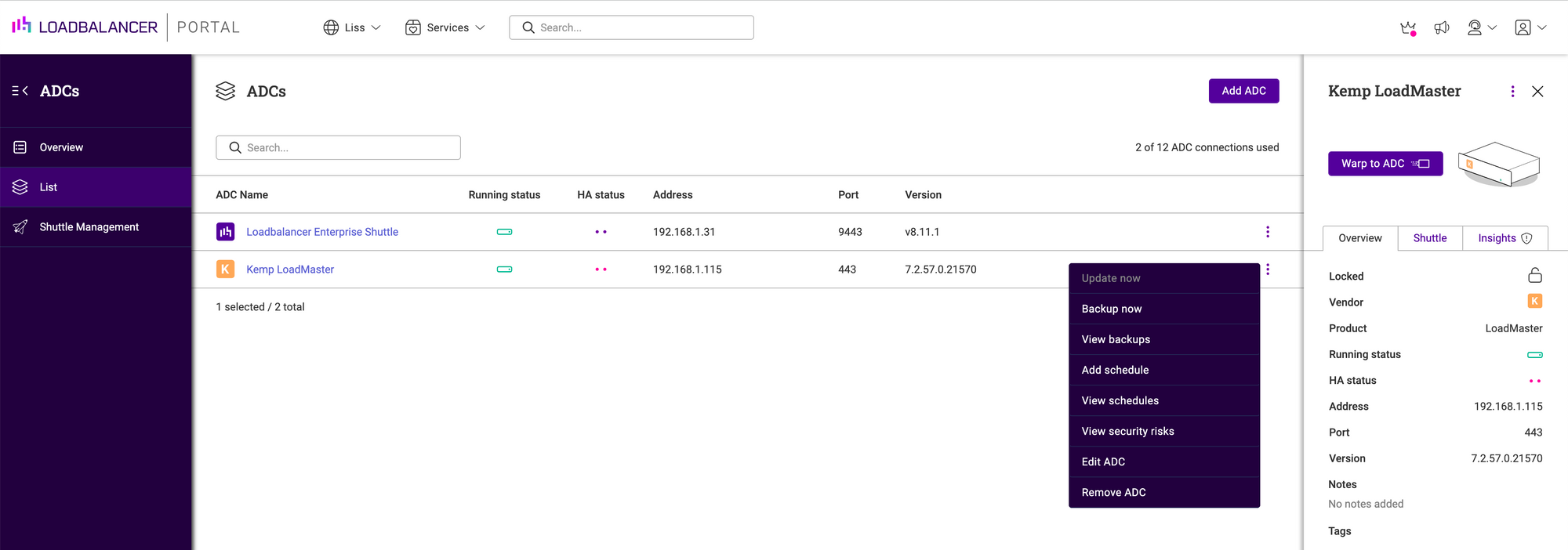Choose Update now from context menu
The image size is (1568, 550).
1164,278
